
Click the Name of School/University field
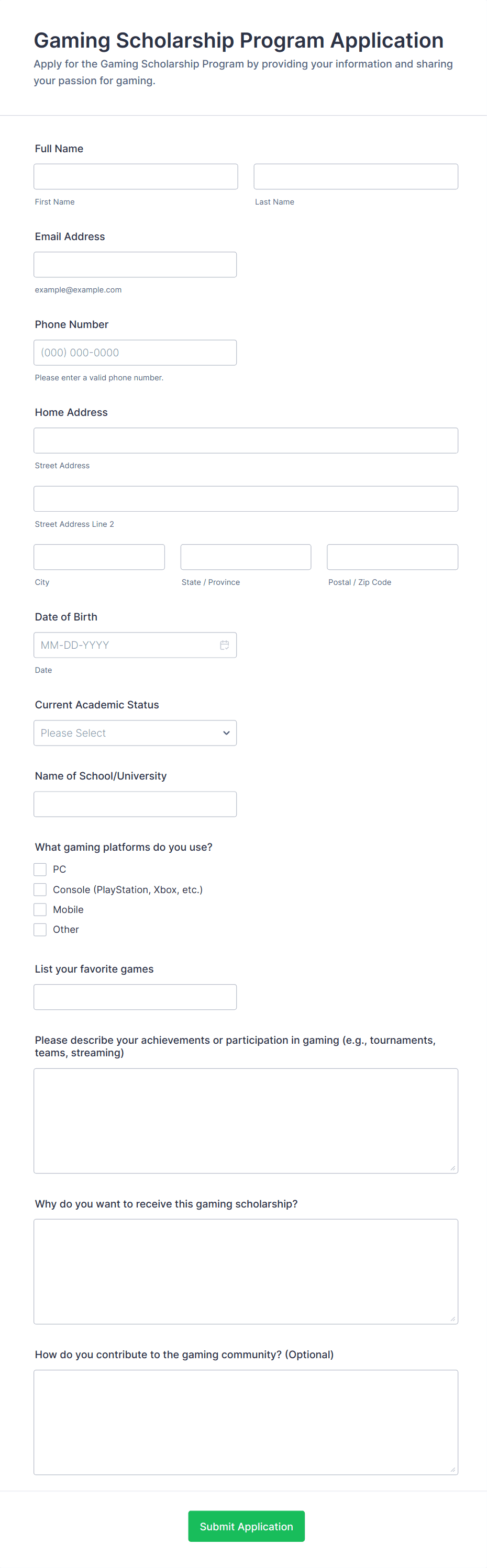[135, 804]
